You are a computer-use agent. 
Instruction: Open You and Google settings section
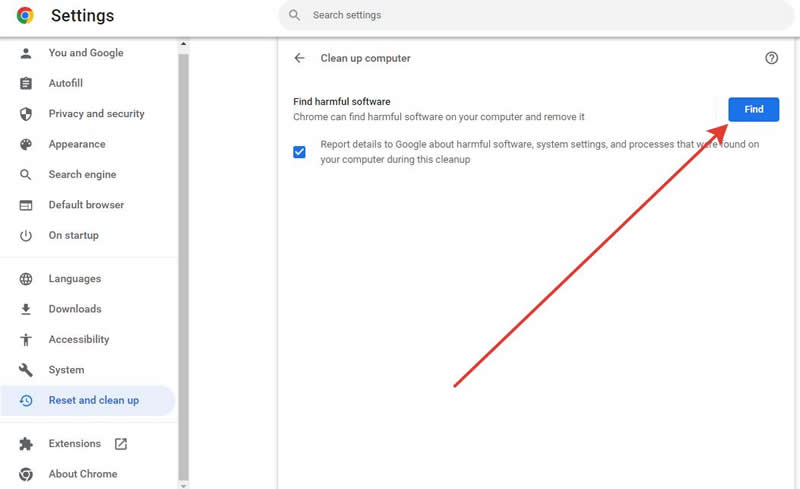tap(86, 53)
